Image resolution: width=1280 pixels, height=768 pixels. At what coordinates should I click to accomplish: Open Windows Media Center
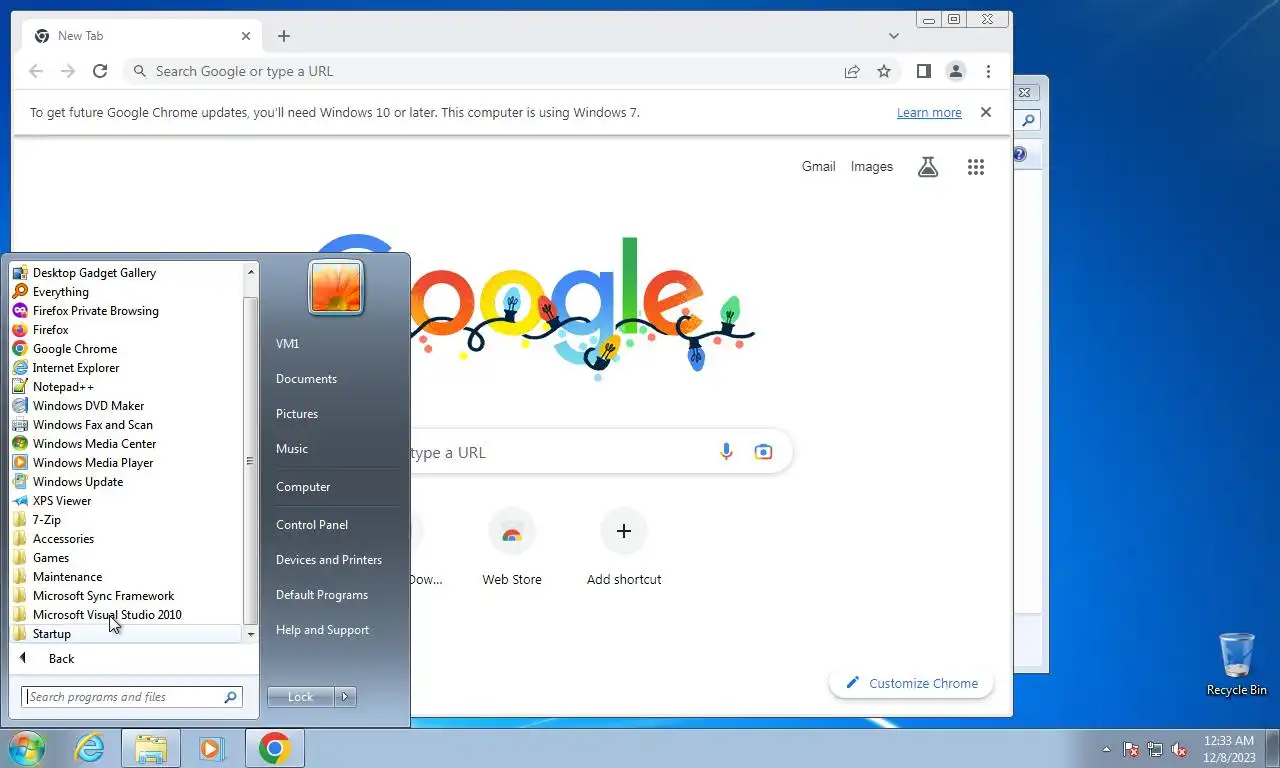(x=127, y=444)
